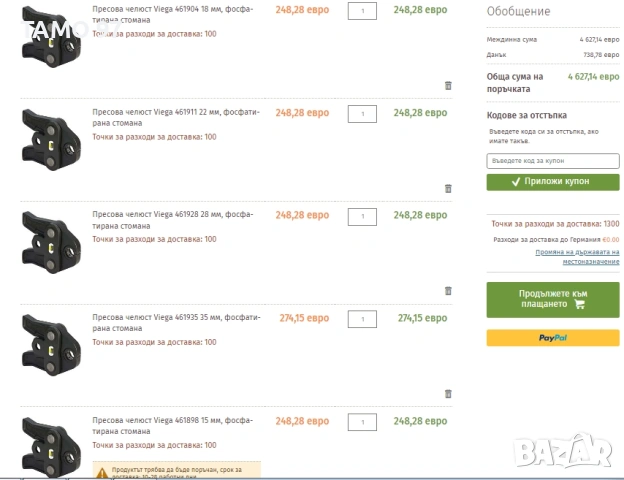Select the quantity field for Viega 461898
Screen dimensions: 624x480
pos(362,421)
